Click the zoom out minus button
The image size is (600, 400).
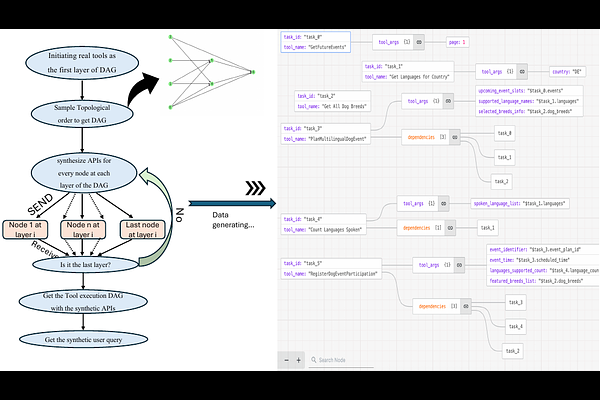[286, 360]
